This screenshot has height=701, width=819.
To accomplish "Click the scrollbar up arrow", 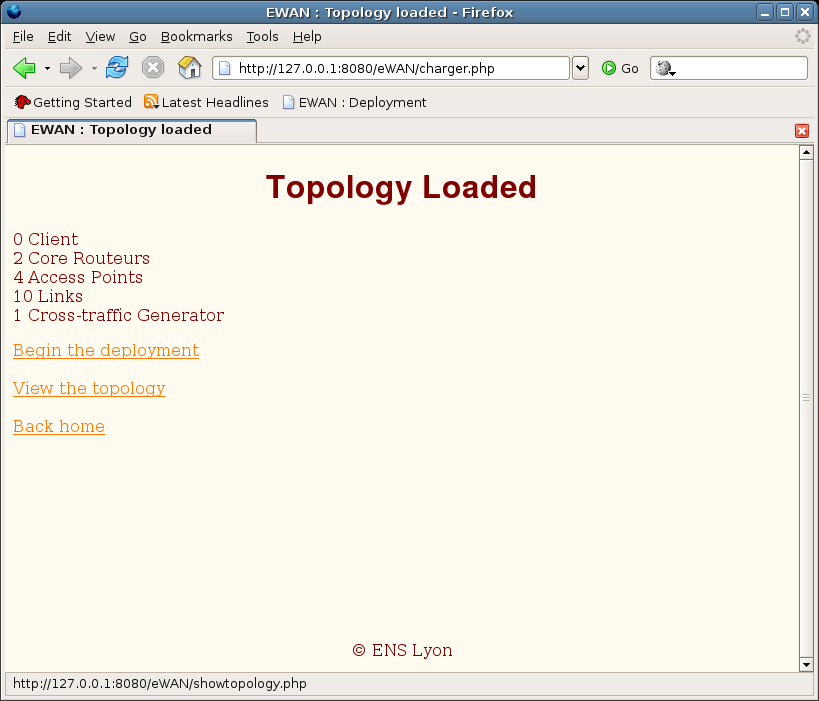I will tap(806, 153).
